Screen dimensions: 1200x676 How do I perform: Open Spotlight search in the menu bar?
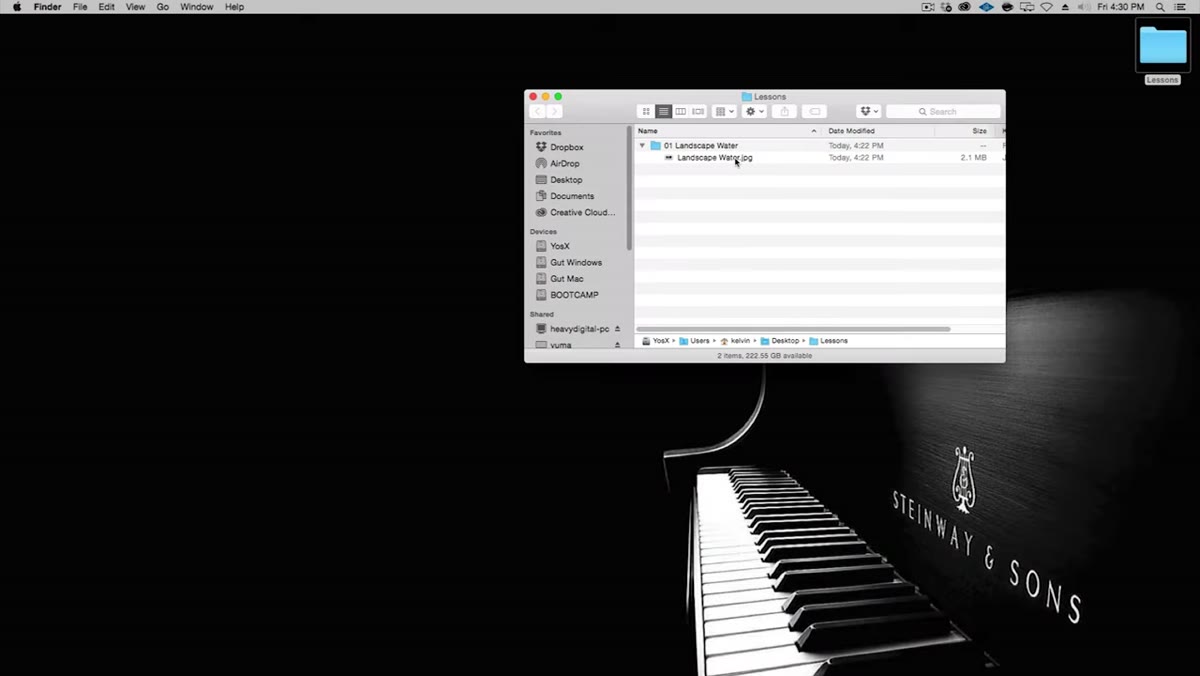[x=1160, y=7]
